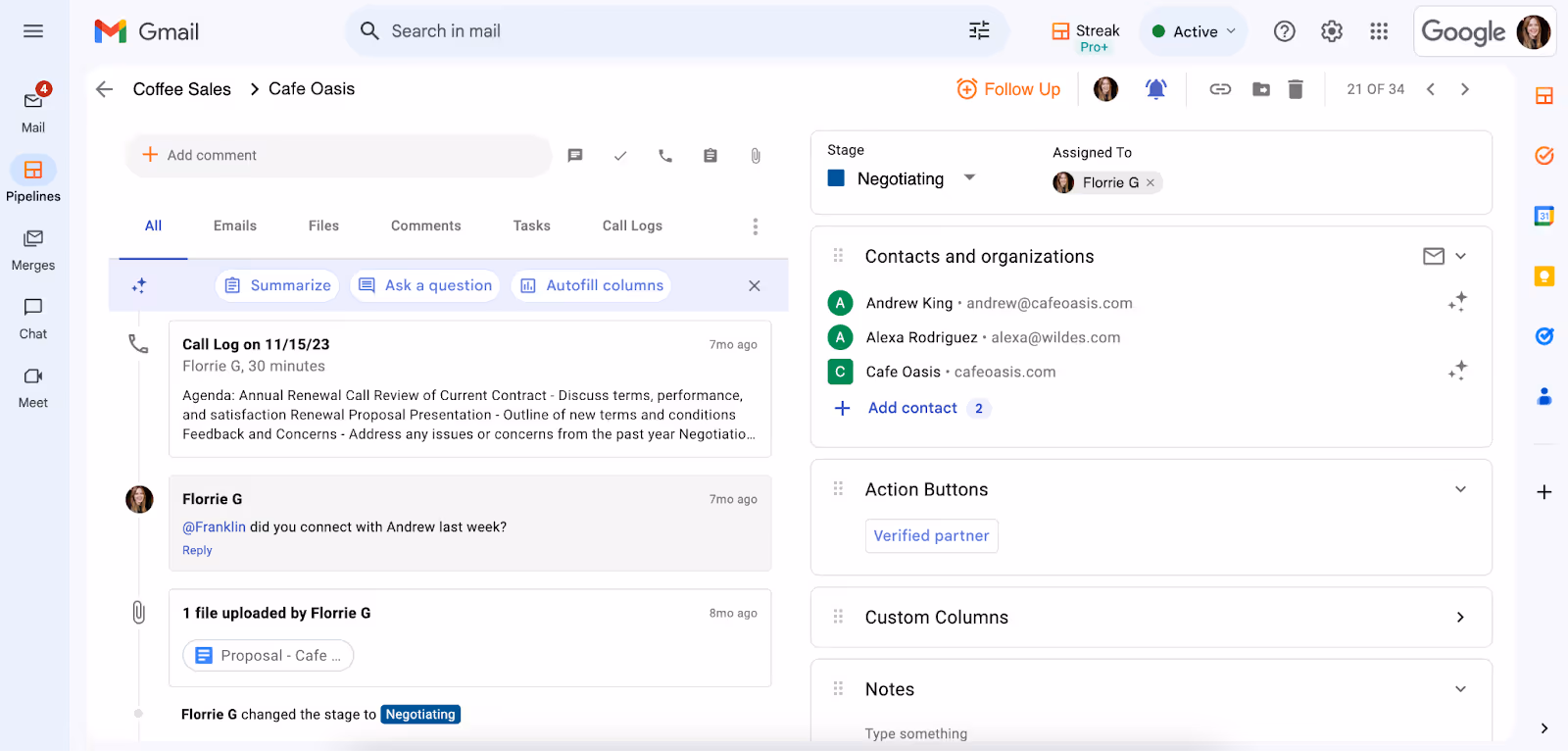
Task: Click the Add contact link
Action: (x=912, y=408)
